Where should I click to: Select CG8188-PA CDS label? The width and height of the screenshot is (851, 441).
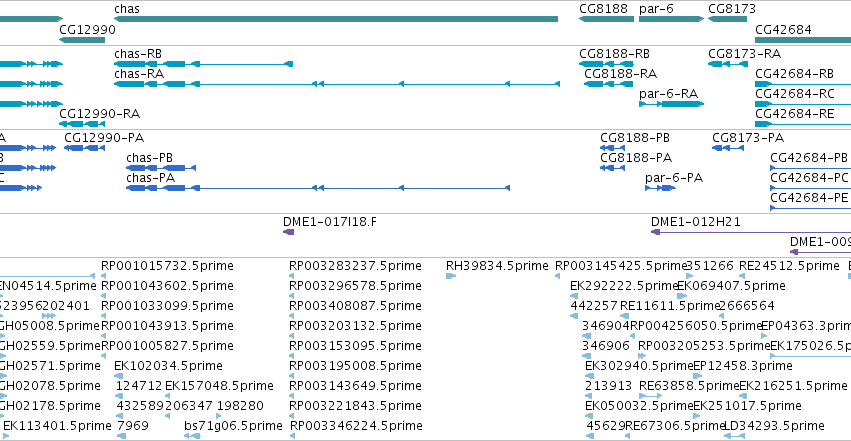(x=636, y=158)
